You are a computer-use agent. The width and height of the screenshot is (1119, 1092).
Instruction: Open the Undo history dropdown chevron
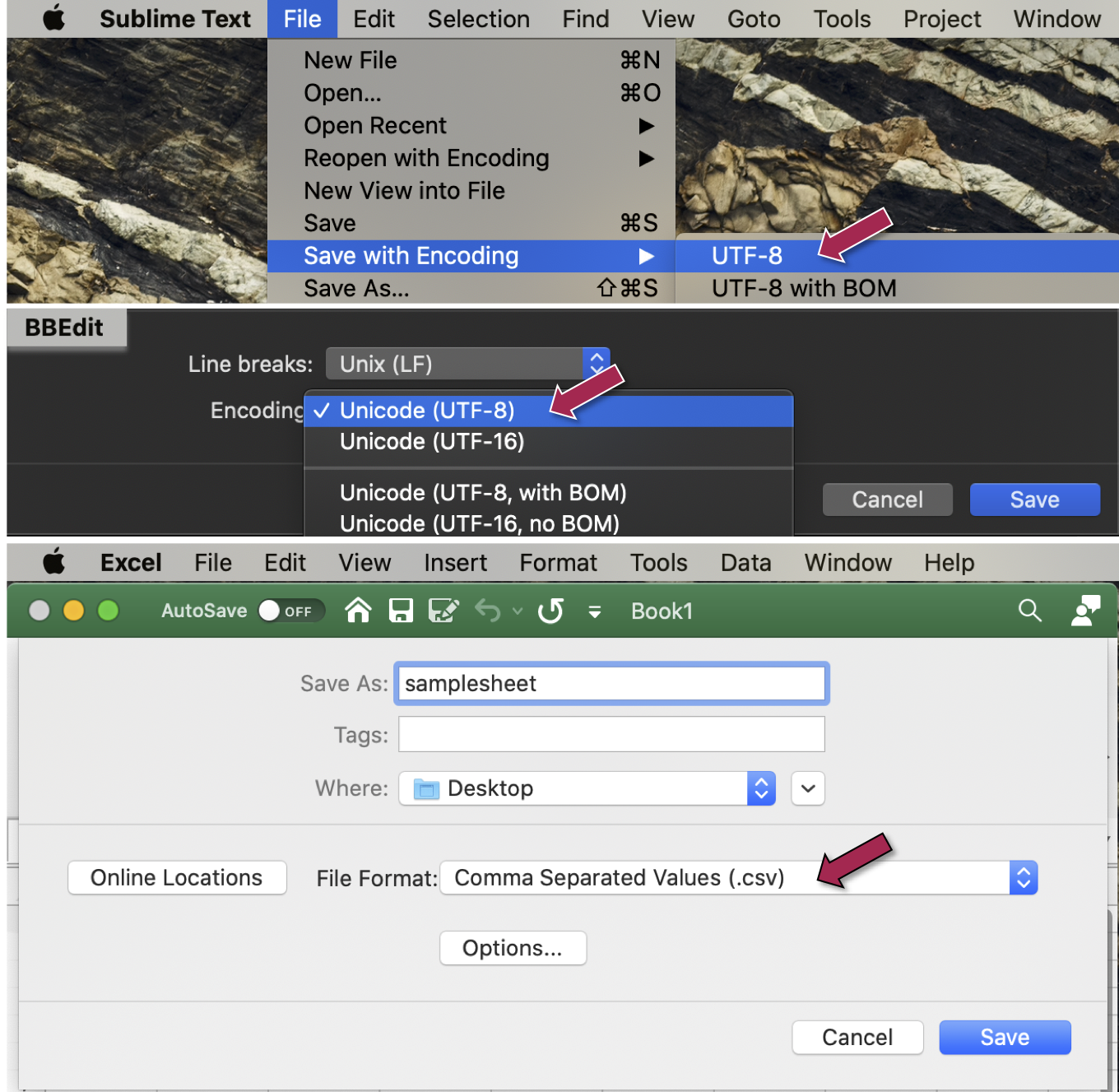click(518, 611)
